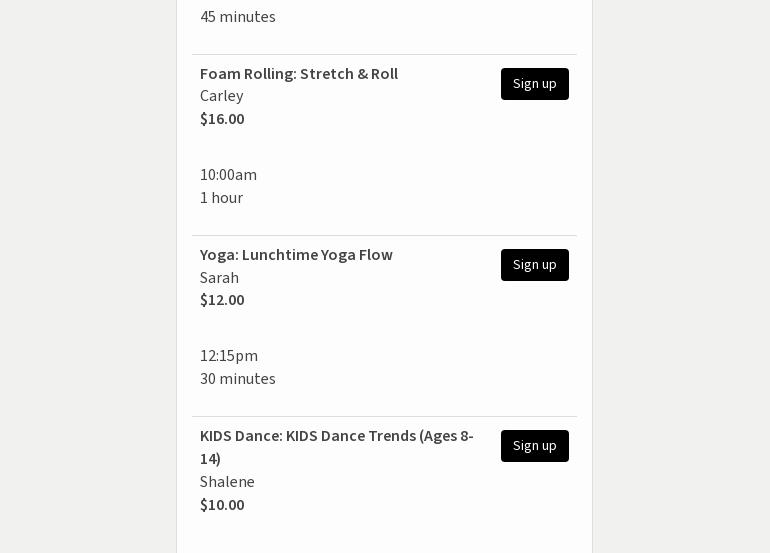Click the 45 minutes duration text

tap(237, 17)
